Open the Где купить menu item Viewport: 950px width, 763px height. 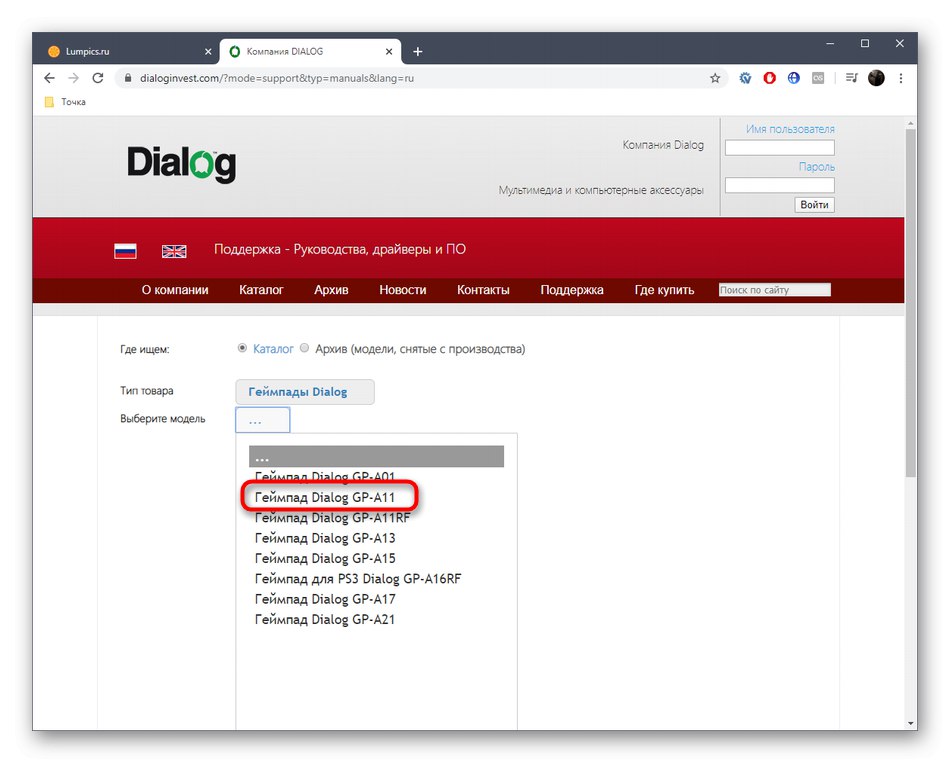click(664, 290)
